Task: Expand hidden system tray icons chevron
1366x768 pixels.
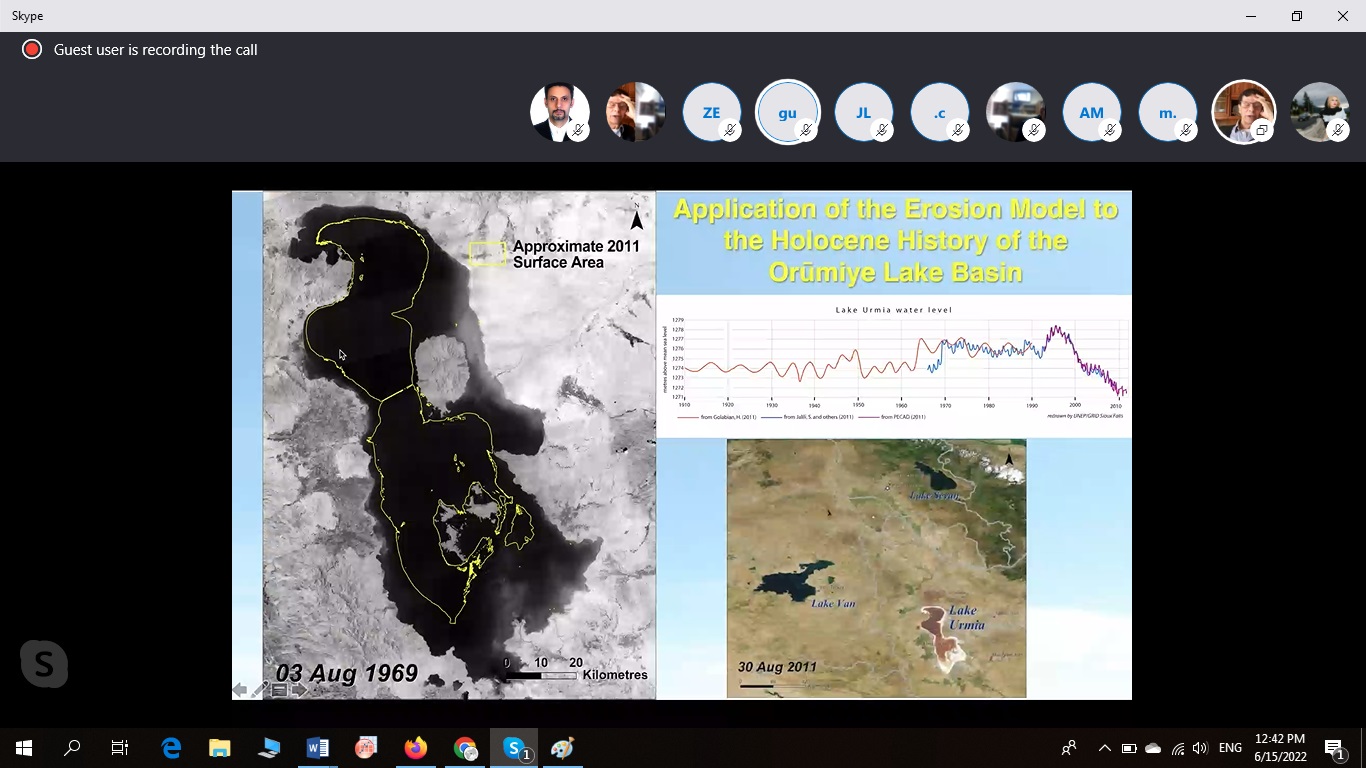Action: click(1104, 748)
